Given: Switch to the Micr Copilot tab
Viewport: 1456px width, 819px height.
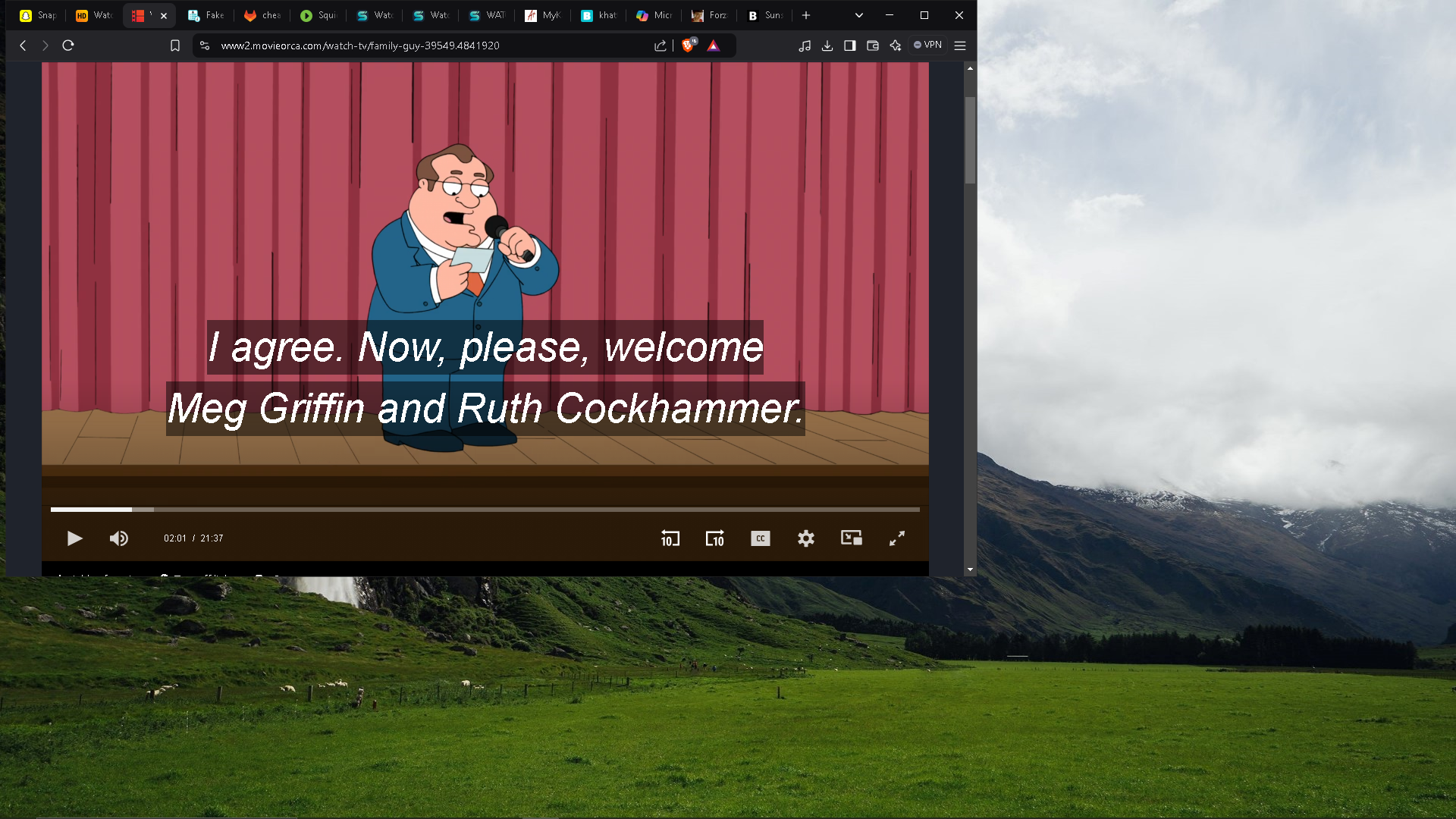Looking at the screenshot, I should point(655,15).
